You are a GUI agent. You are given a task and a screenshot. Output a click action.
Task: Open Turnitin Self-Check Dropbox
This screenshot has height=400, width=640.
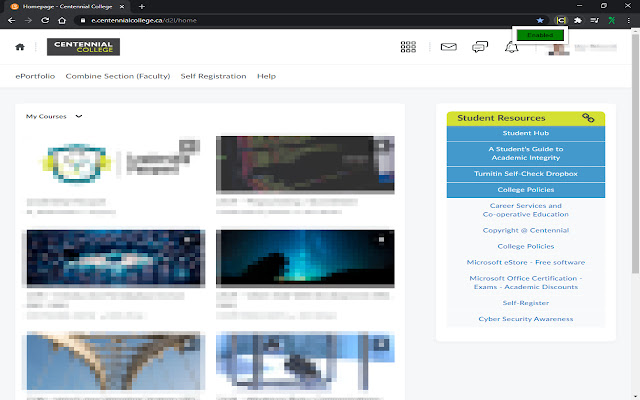(x=526, y=174)
